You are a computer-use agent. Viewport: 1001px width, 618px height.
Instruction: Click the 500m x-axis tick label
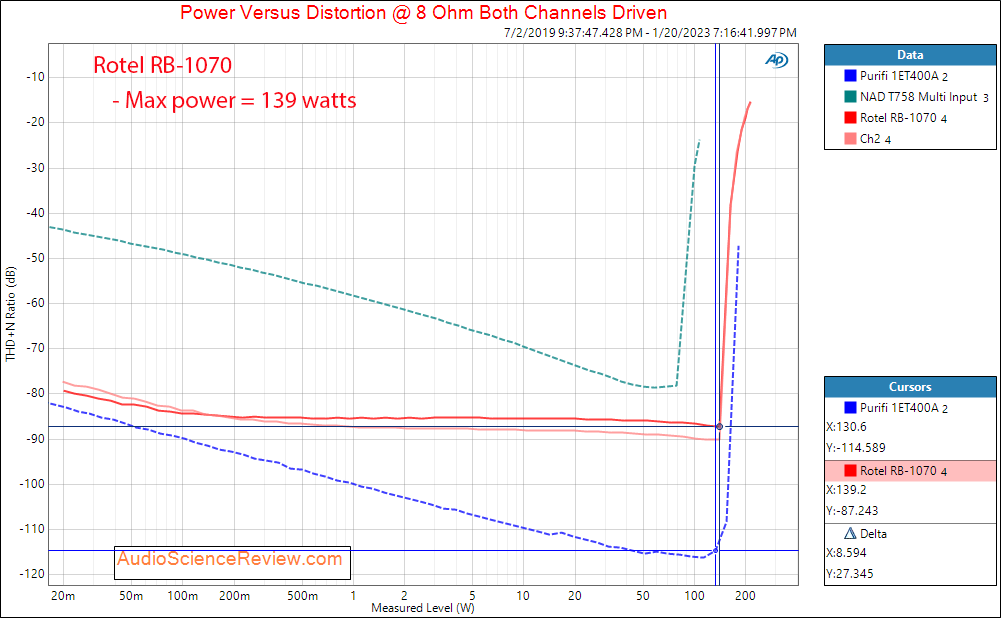[303, 596]
